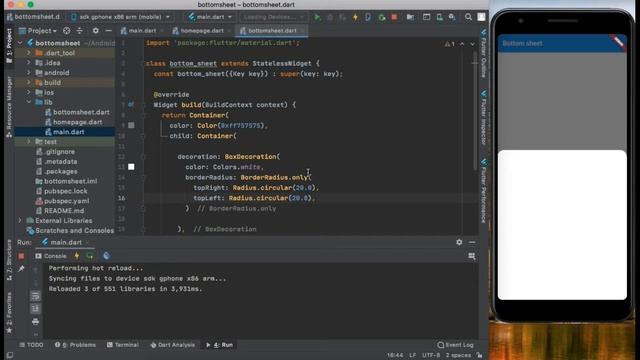Click '2 spaces' indent in status bar
This screenshot has height=360, width=640.
[x=458, y=355]
